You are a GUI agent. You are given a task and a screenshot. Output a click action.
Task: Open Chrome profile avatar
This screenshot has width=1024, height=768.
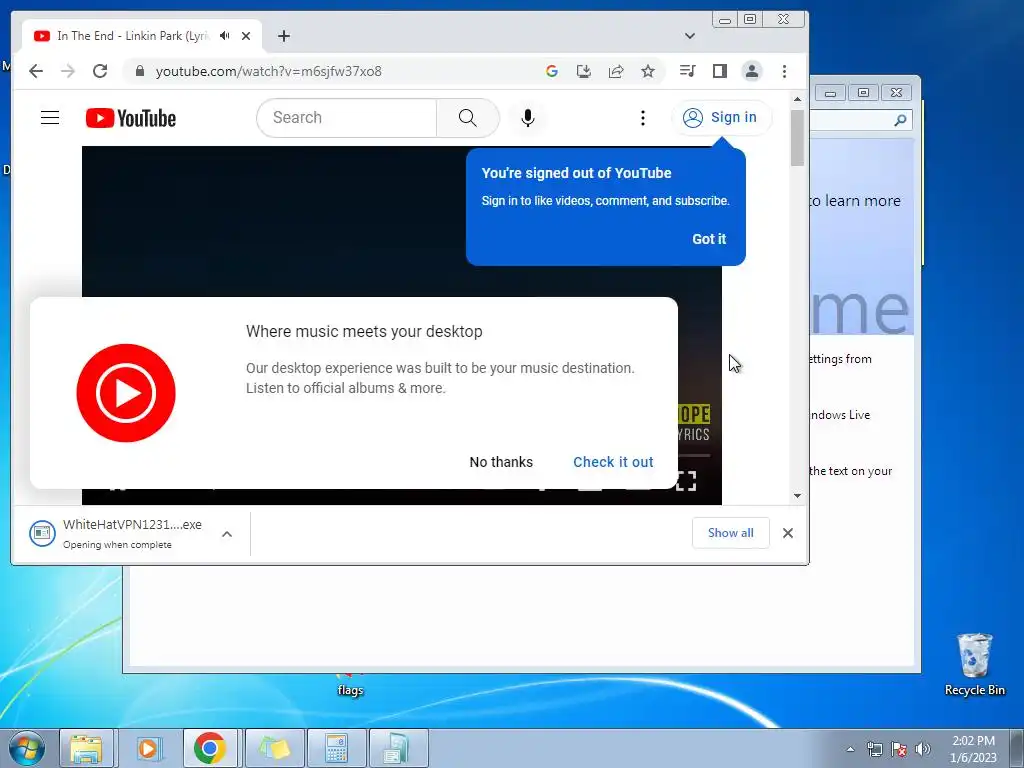tap(752, 71)
